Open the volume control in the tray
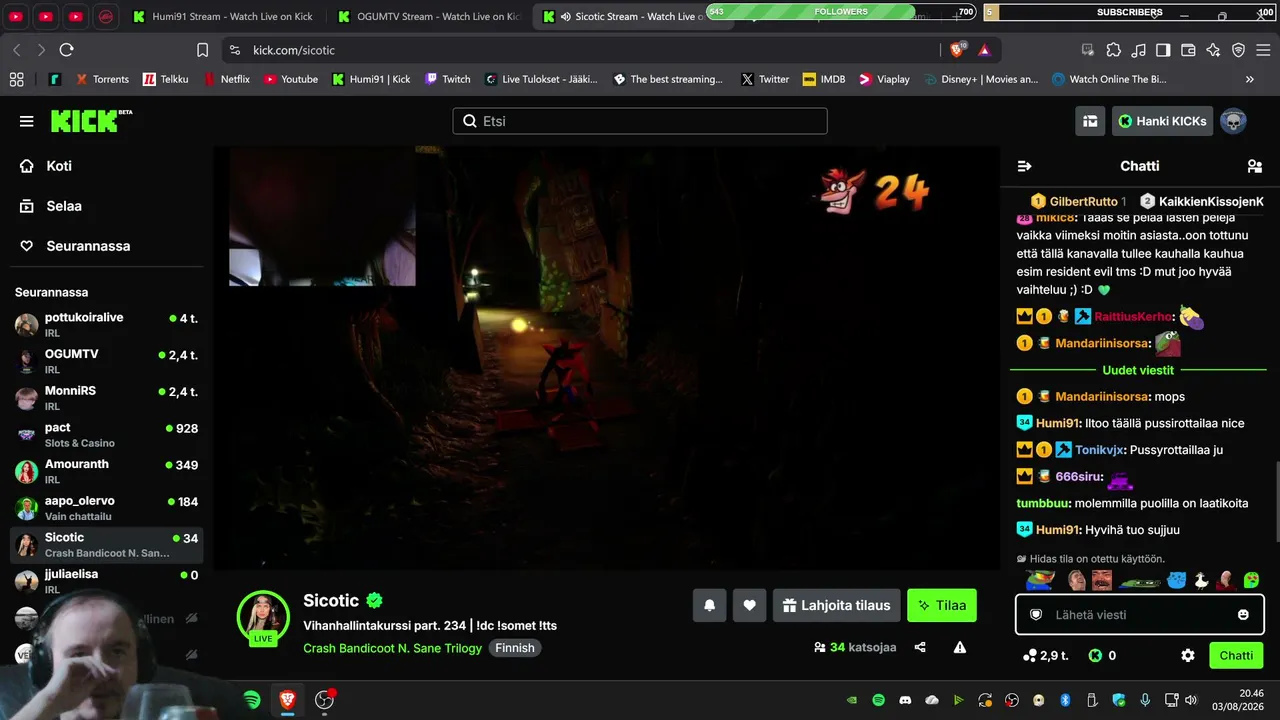Screen dimensions: 1280x720 1190,700
